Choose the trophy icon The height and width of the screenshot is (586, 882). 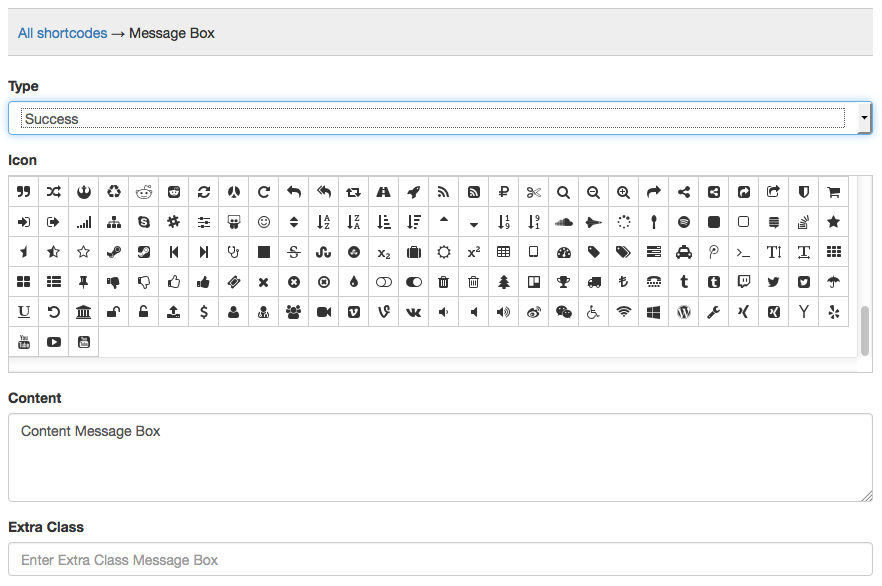(x=564, y=282)
